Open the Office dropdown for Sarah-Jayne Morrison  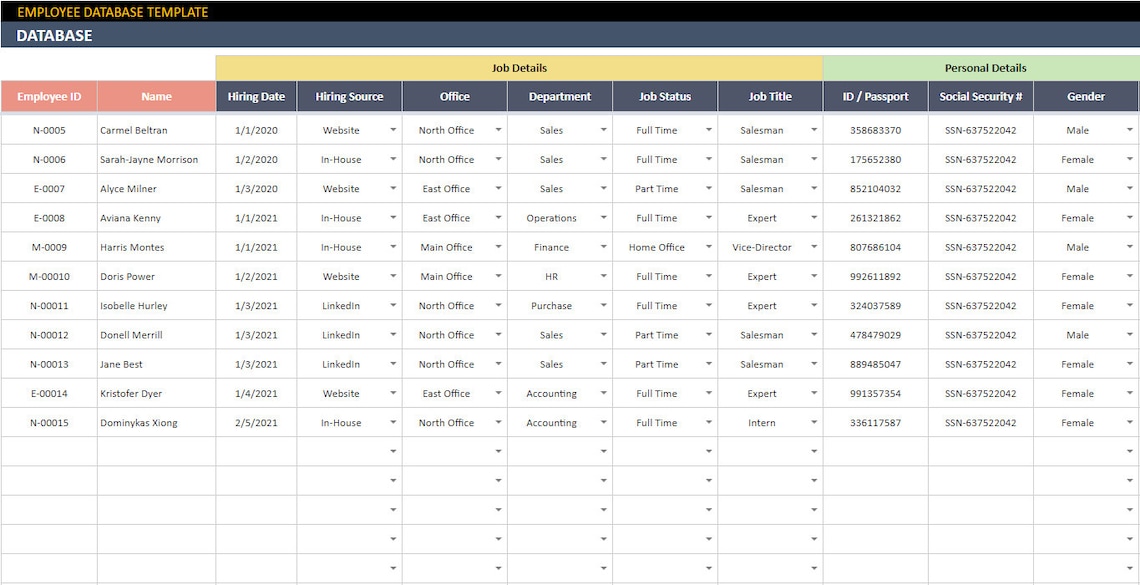(498, 159)
